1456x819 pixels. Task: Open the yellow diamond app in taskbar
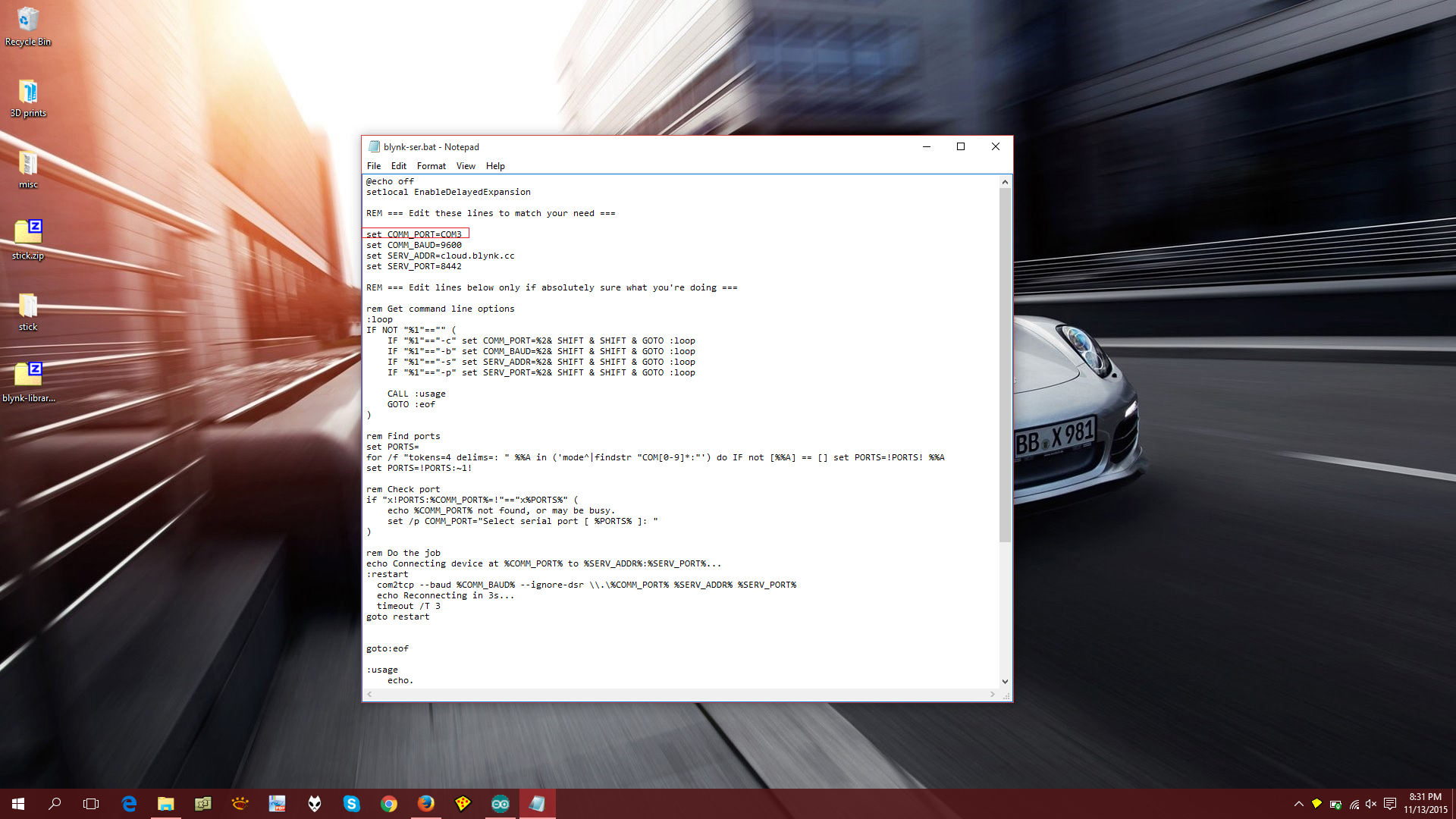pos(463,804)
